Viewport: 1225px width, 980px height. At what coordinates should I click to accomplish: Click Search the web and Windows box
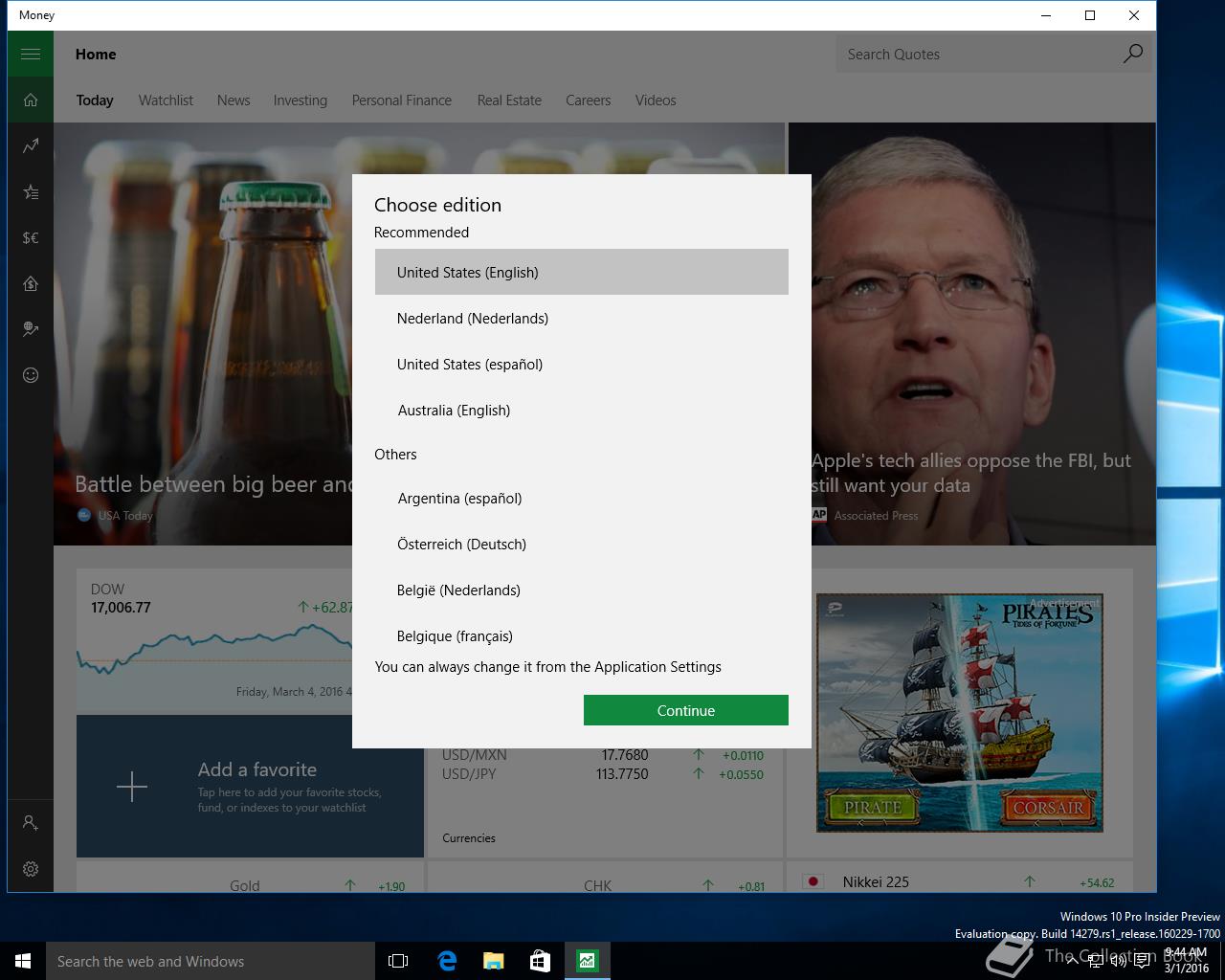[211, 961]
